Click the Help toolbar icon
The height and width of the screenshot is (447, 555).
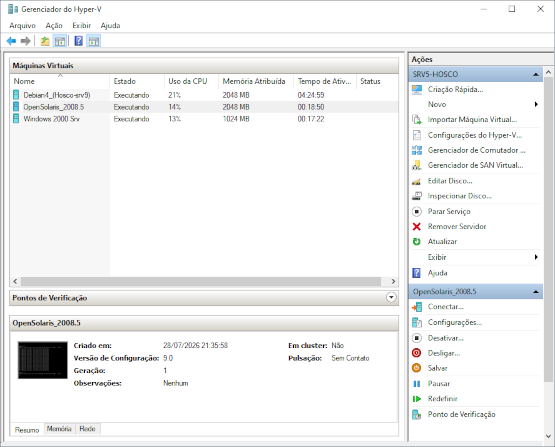tap(79, 41)
